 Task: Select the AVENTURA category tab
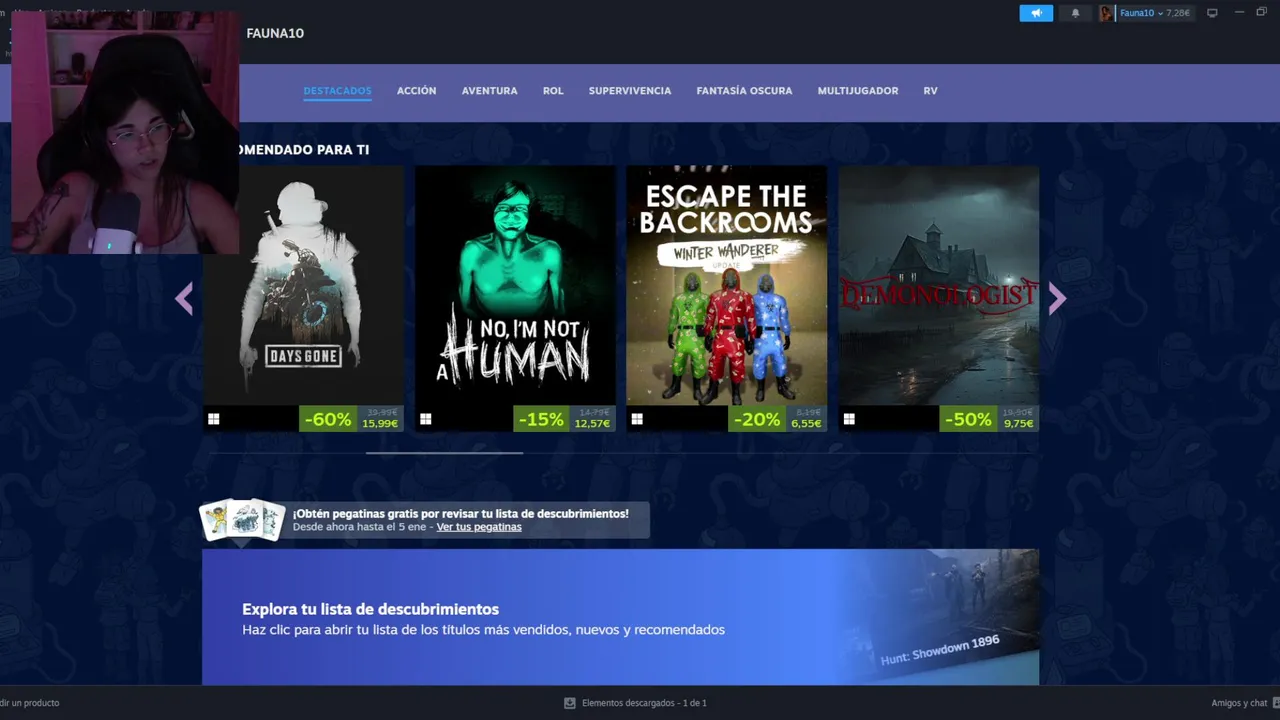click(x=489, y=91)
